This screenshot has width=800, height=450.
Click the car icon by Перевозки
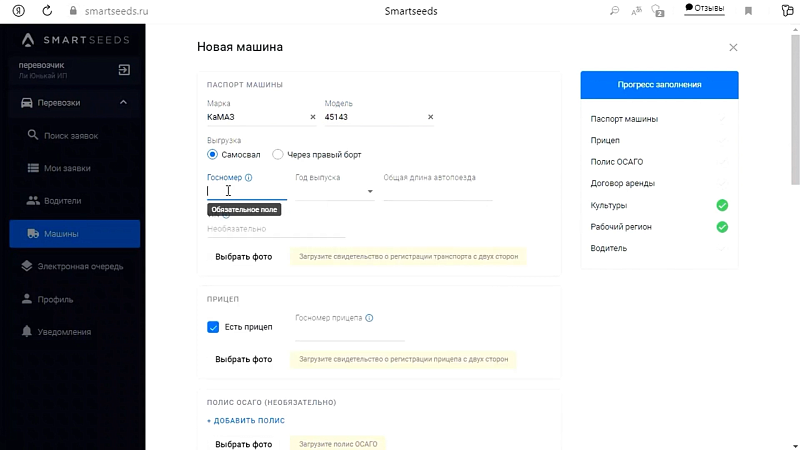(27, 103)
